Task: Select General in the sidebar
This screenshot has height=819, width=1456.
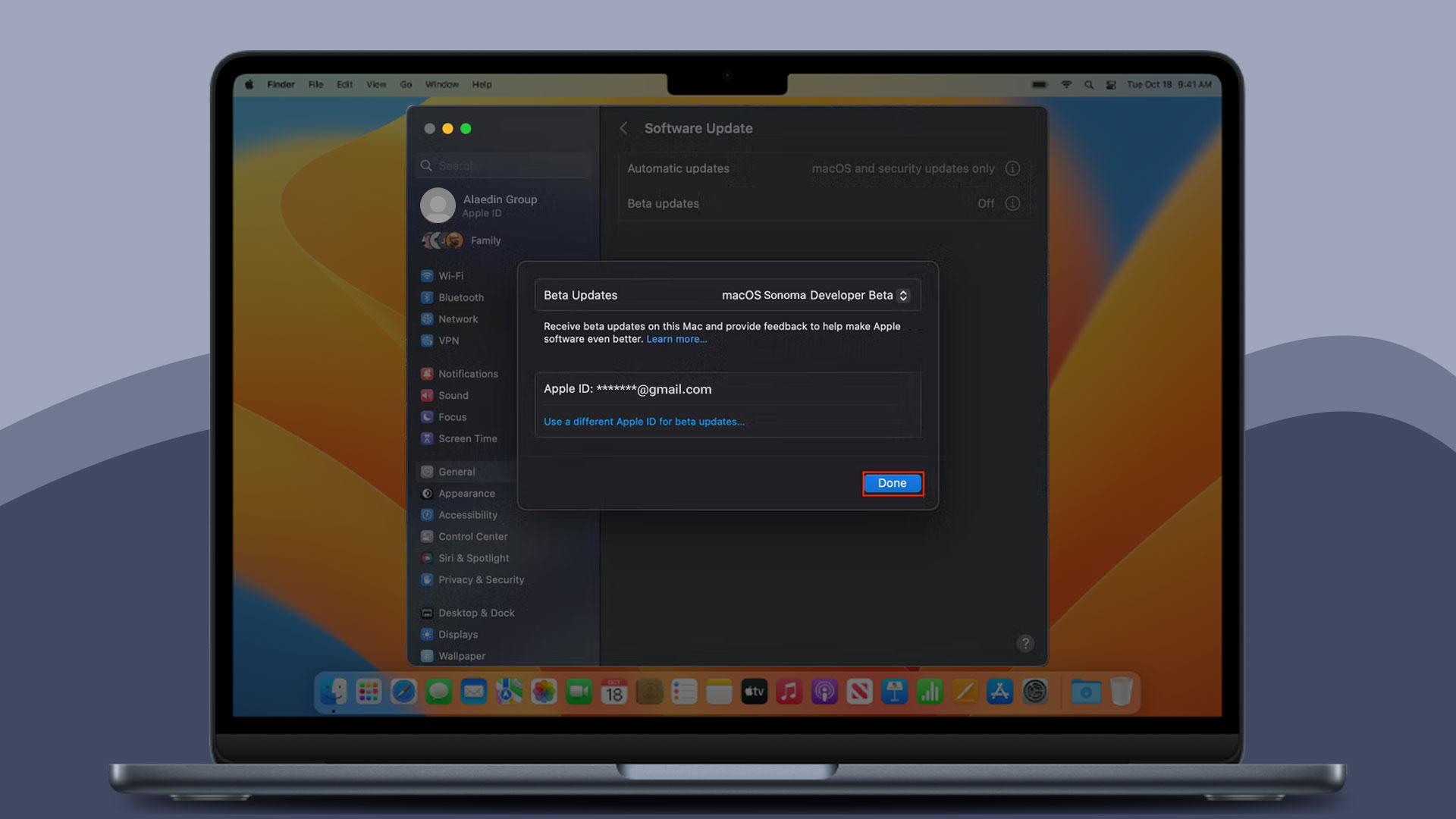Action: tap(466, 472)
